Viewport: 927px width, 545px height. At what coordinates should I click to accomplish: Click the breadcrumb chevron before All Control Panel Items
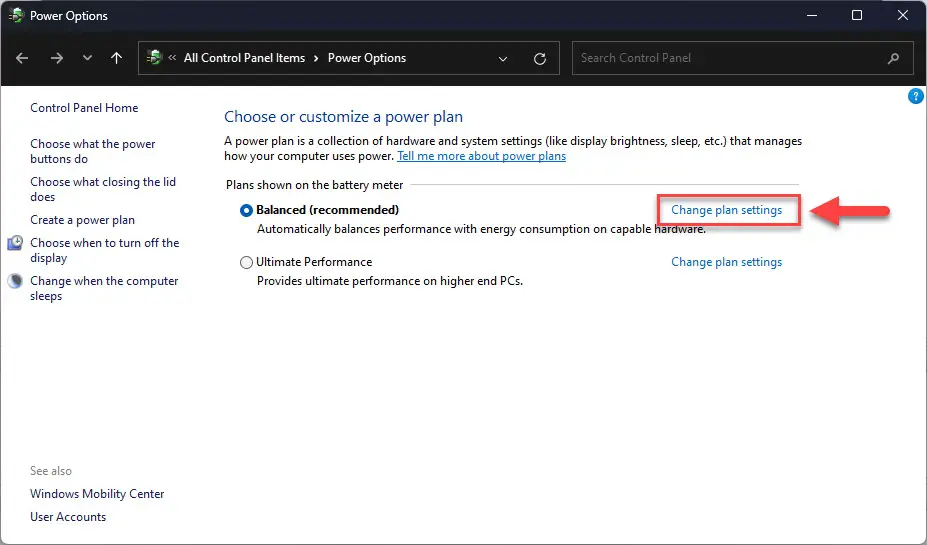(172, 57)
